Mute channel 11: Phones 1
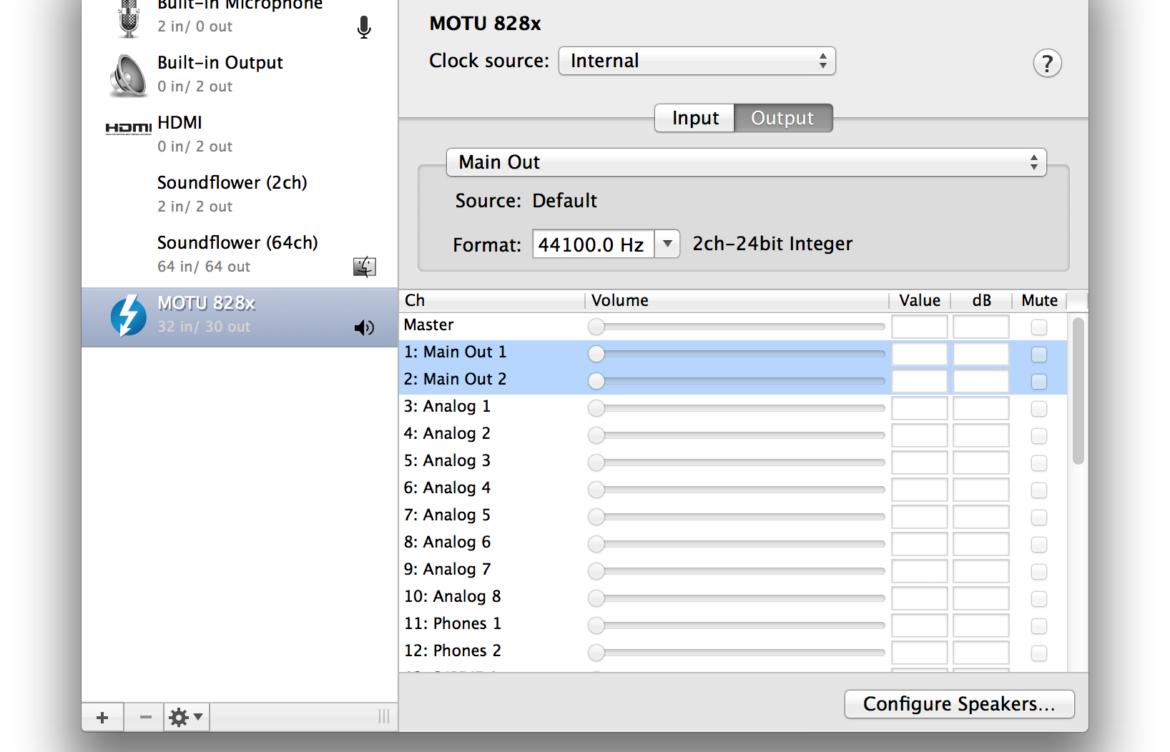 tap(1039, 626)
